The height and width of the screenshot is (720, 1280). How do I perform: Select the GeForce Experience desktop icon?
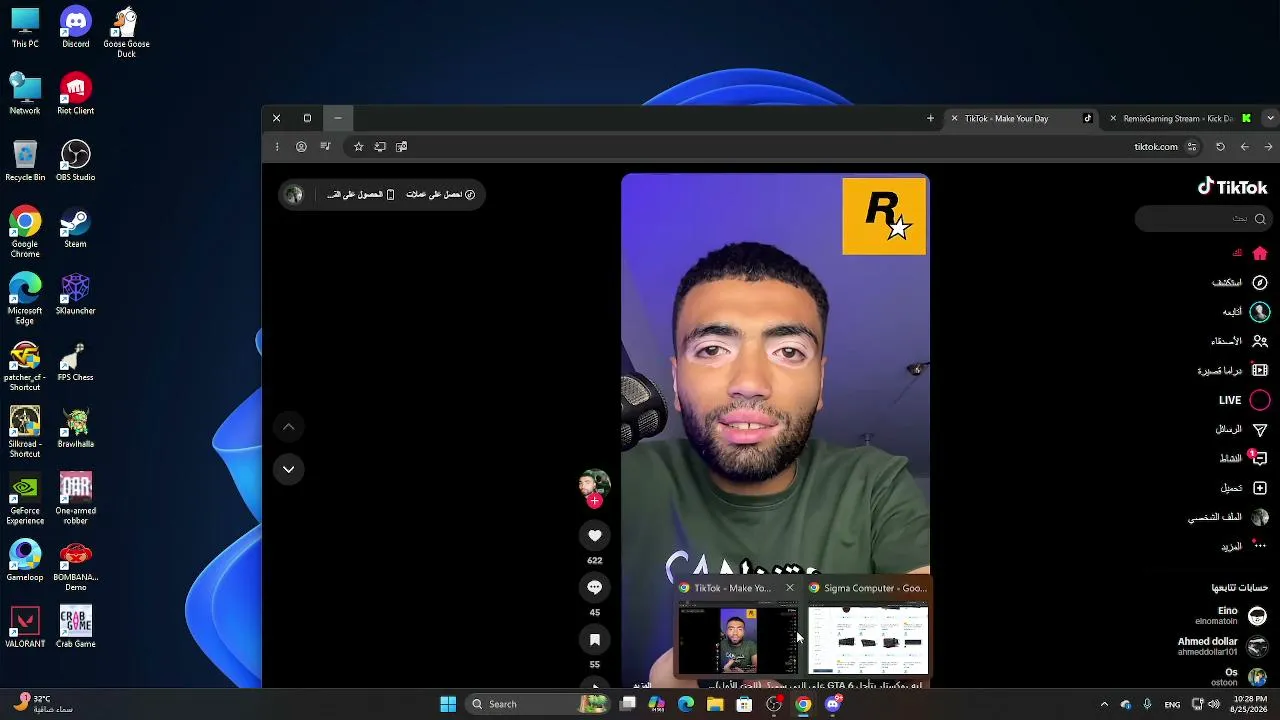coord(25,499)
